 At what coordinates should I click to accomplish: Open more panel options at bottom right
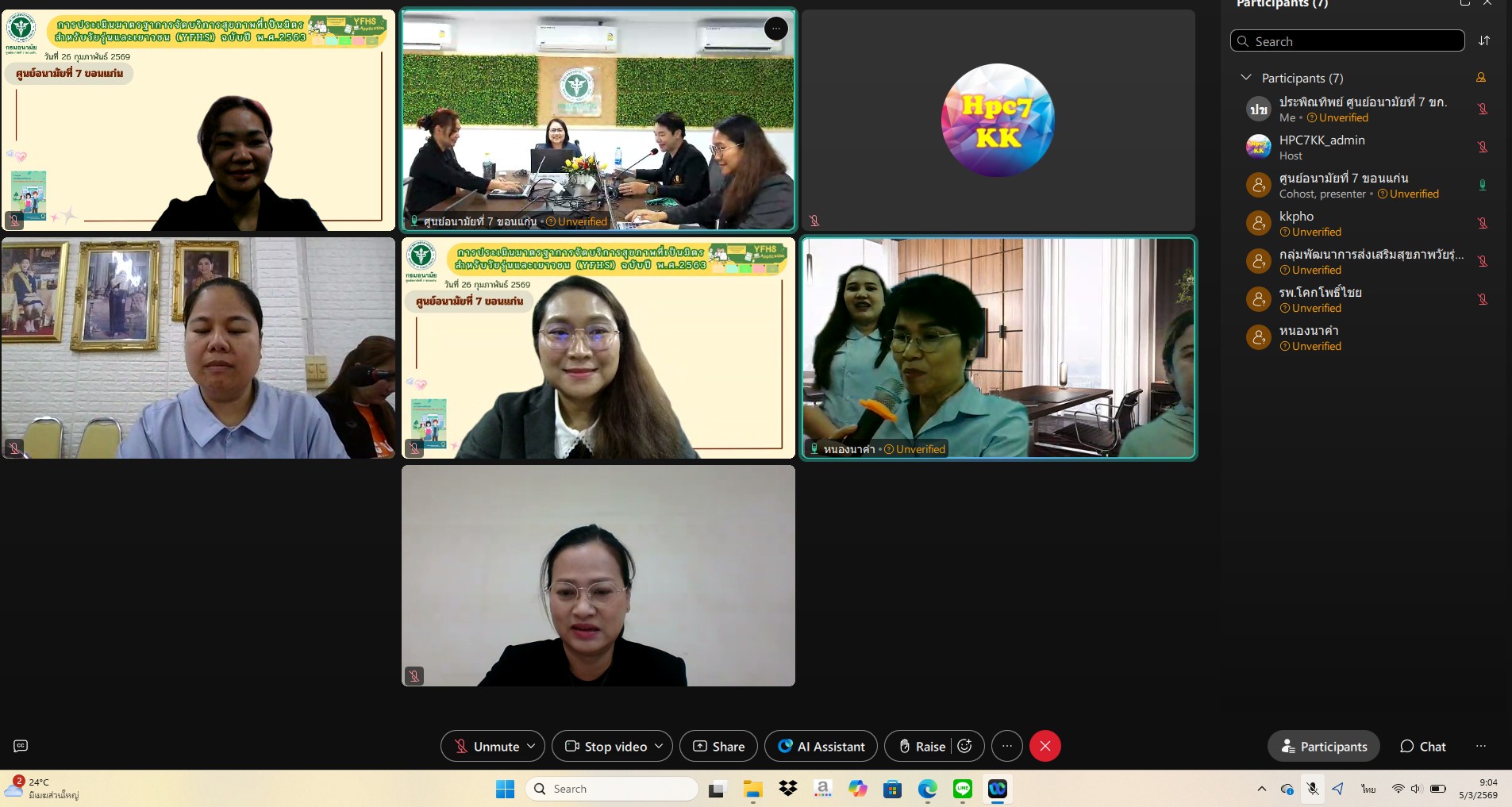point(1480,746)
